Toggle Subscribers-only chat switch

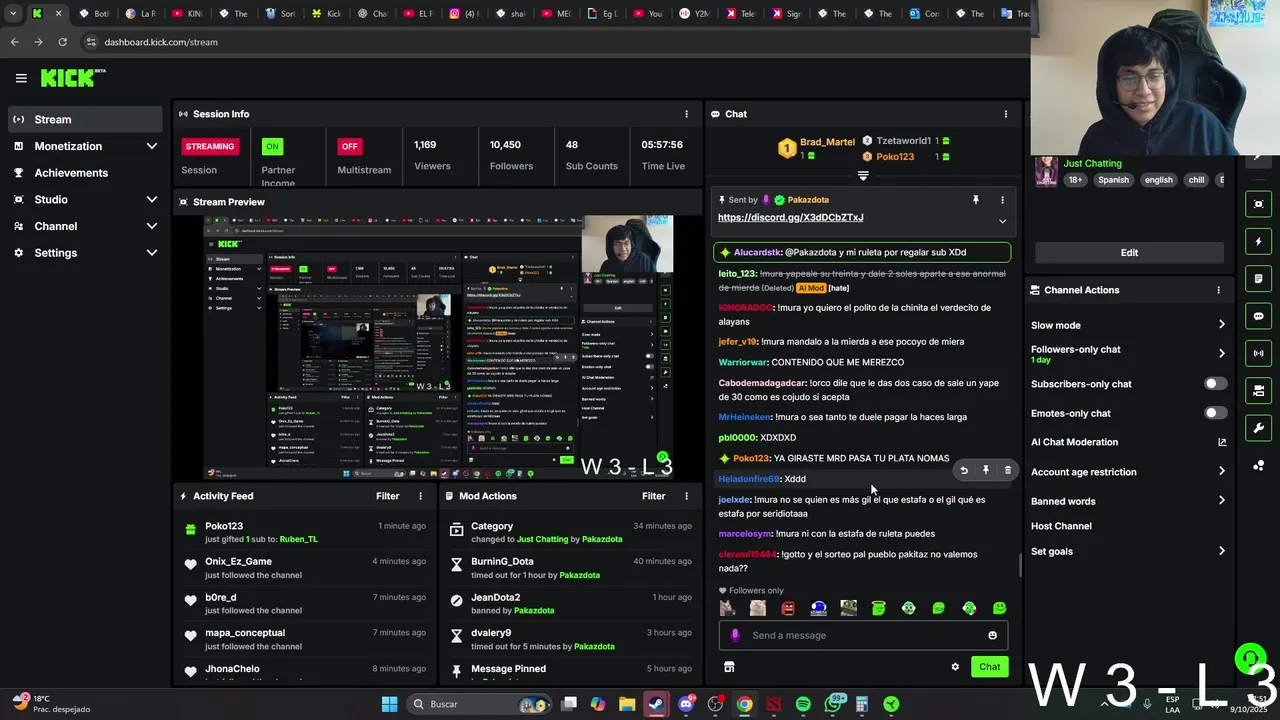[x=1215, y=384]
